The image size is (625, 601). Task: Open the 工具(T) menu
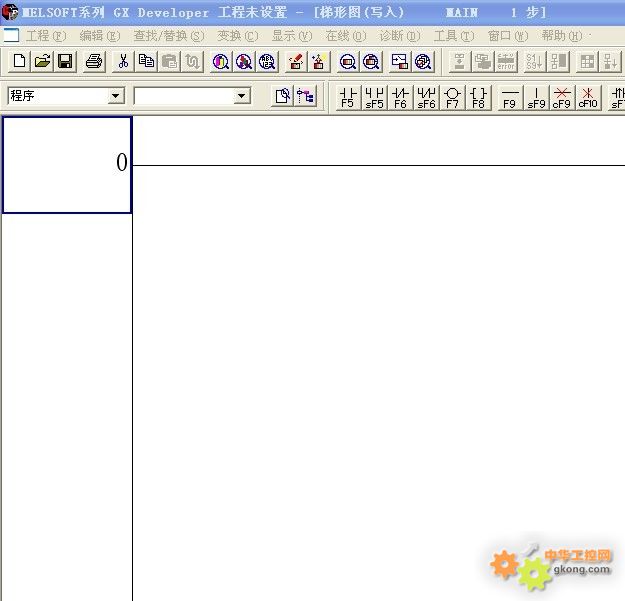click(x=454, y=36)
